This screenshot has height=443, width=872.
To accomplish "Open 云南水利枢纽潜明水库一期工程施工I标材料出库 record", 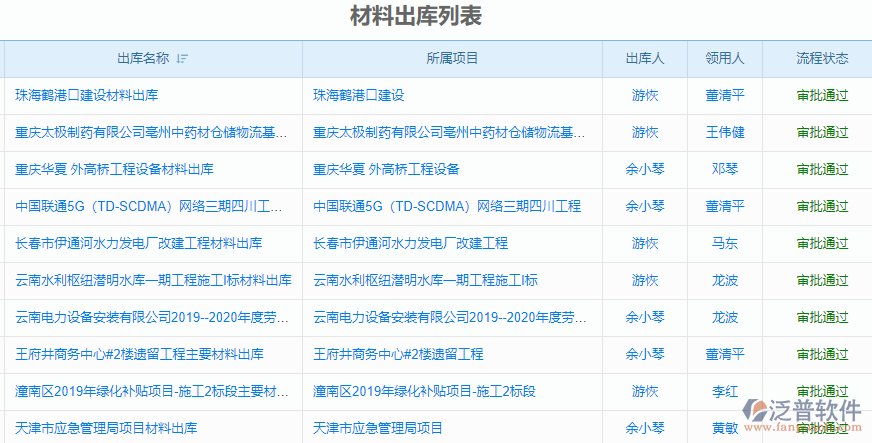I will (x=153, y=280).
